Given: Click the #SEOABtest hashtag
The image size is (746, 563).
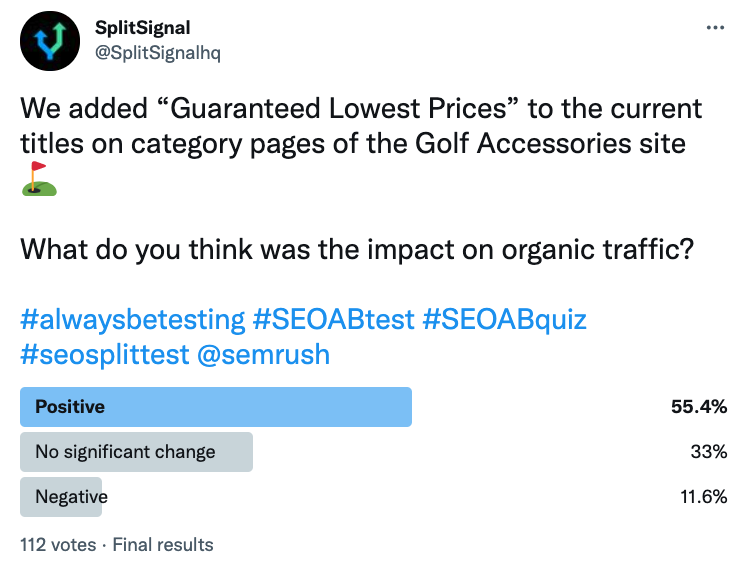Looking at the screenshot, I should coord(332,320).
